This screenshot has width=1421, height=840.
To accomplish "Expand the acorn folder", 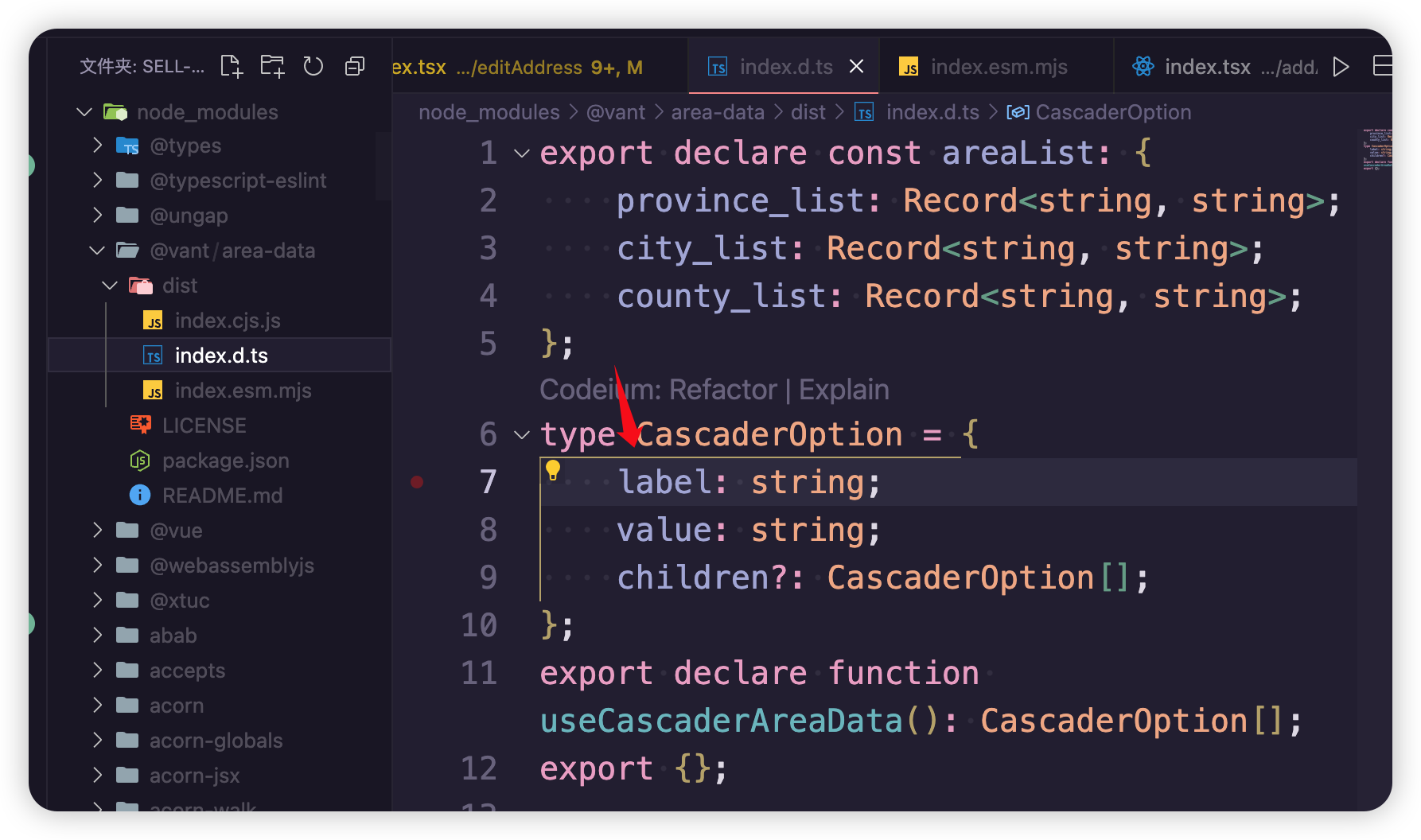I will 220,706.
